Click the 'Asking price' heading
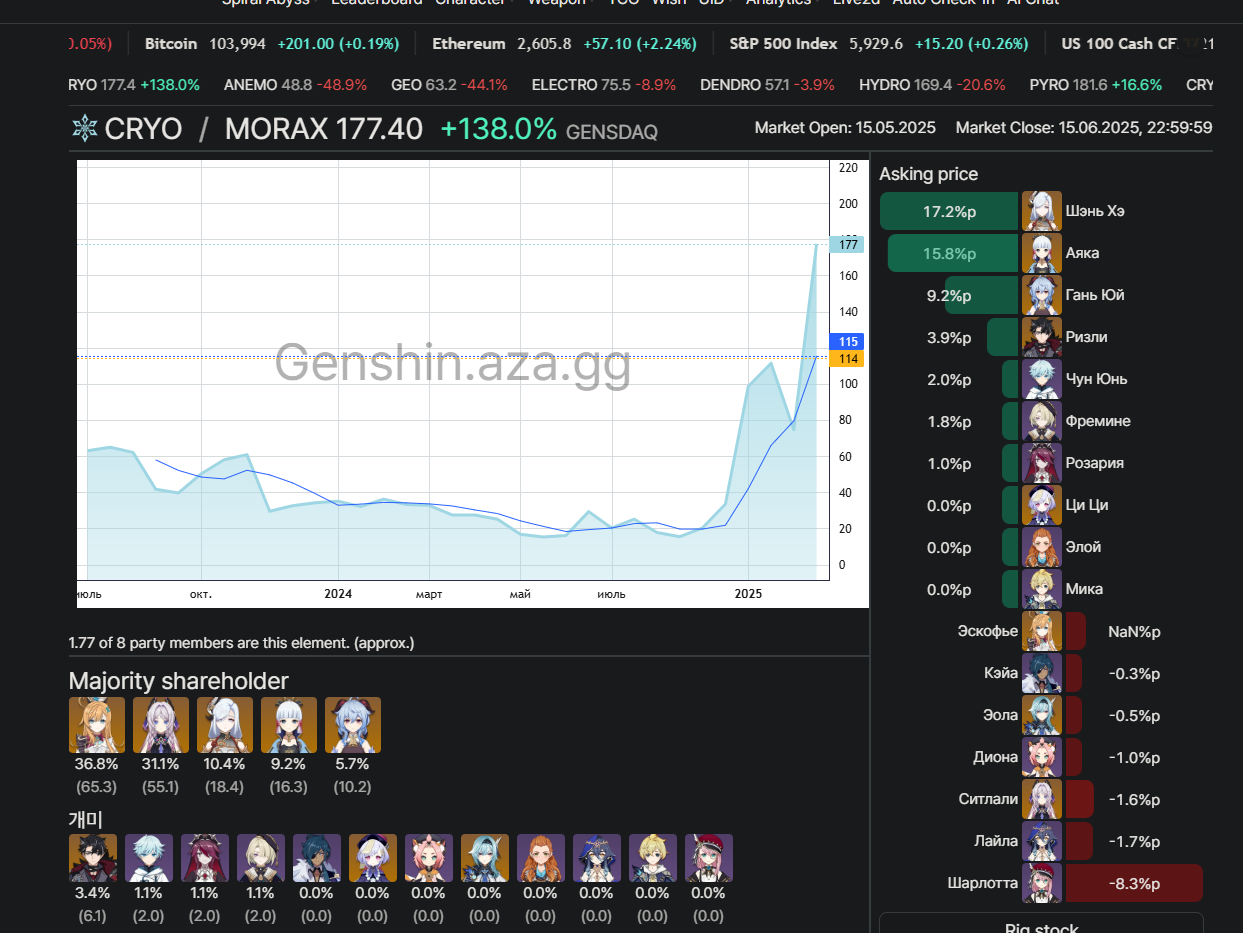This screenshot has width=1243, height=933. tap(928, 174)
